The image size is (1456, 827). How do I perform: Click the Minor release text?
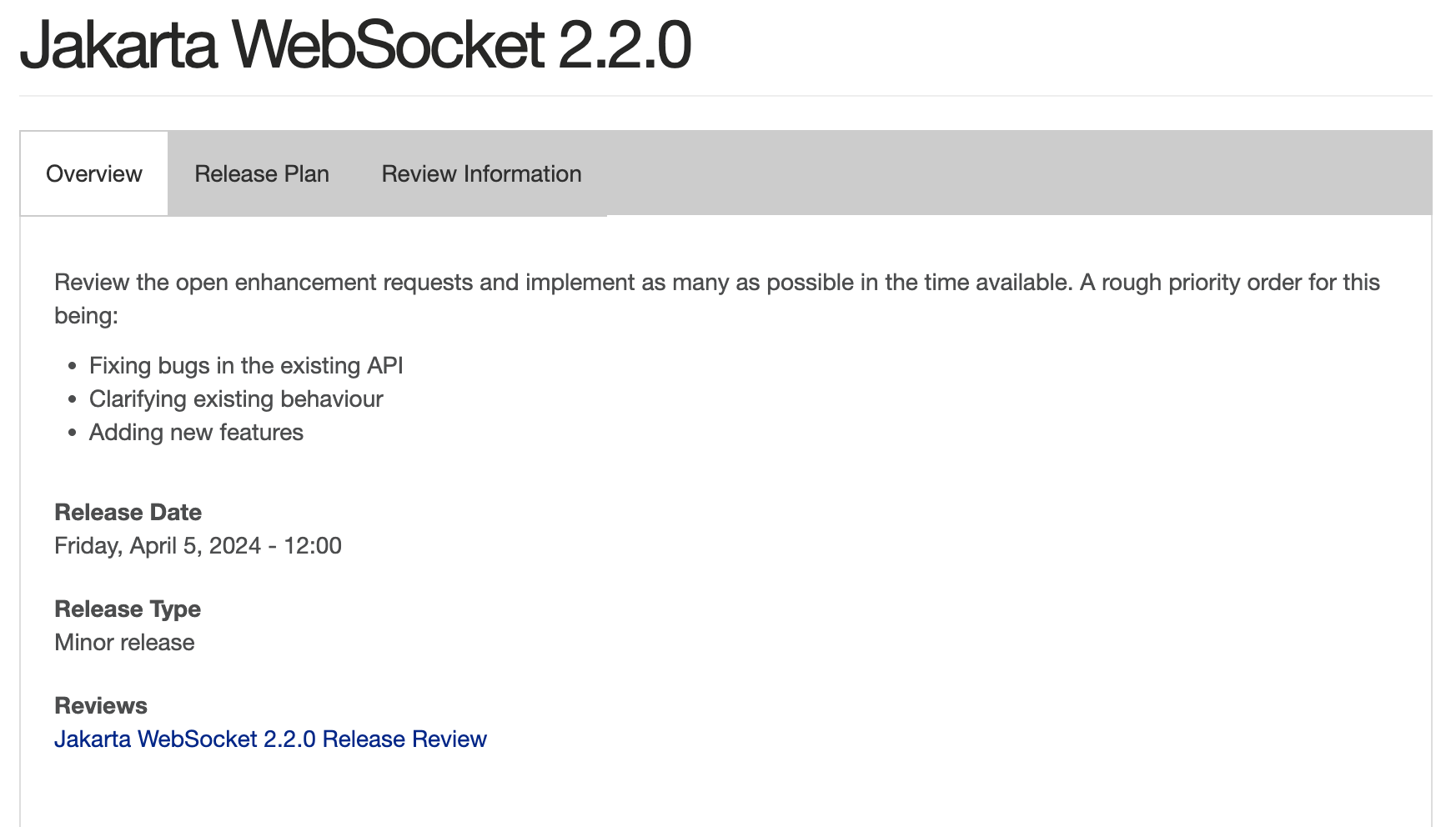(124, 642)
